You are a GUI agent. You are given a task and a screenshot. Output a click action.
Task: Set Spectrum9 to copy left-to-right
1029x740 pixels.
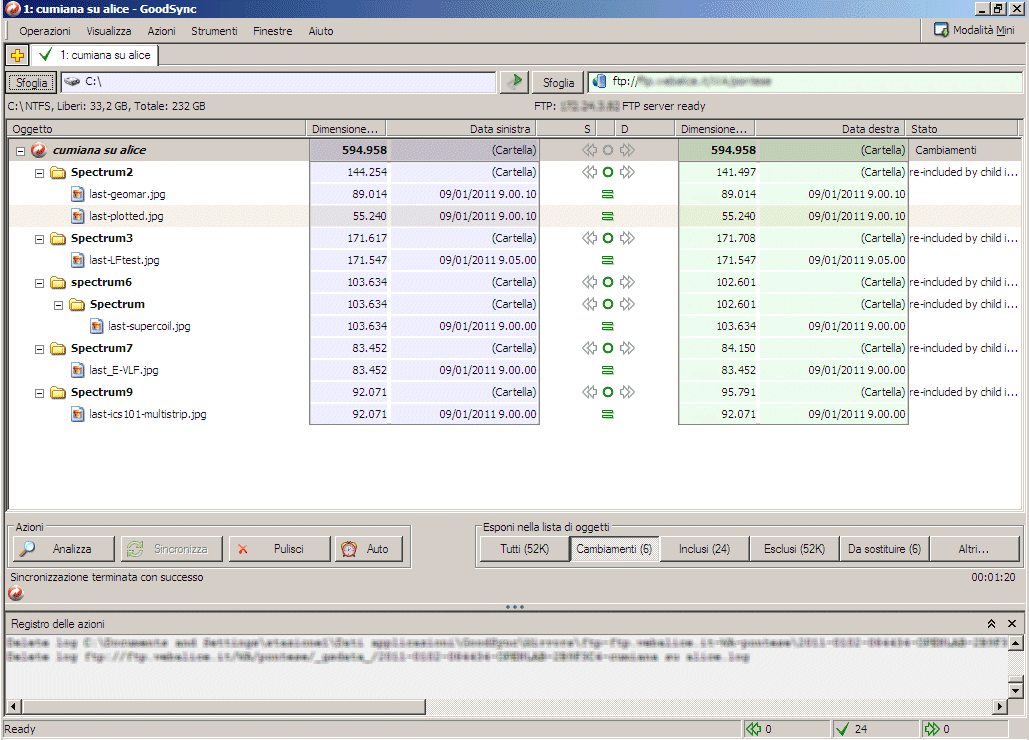coord(627,392)
